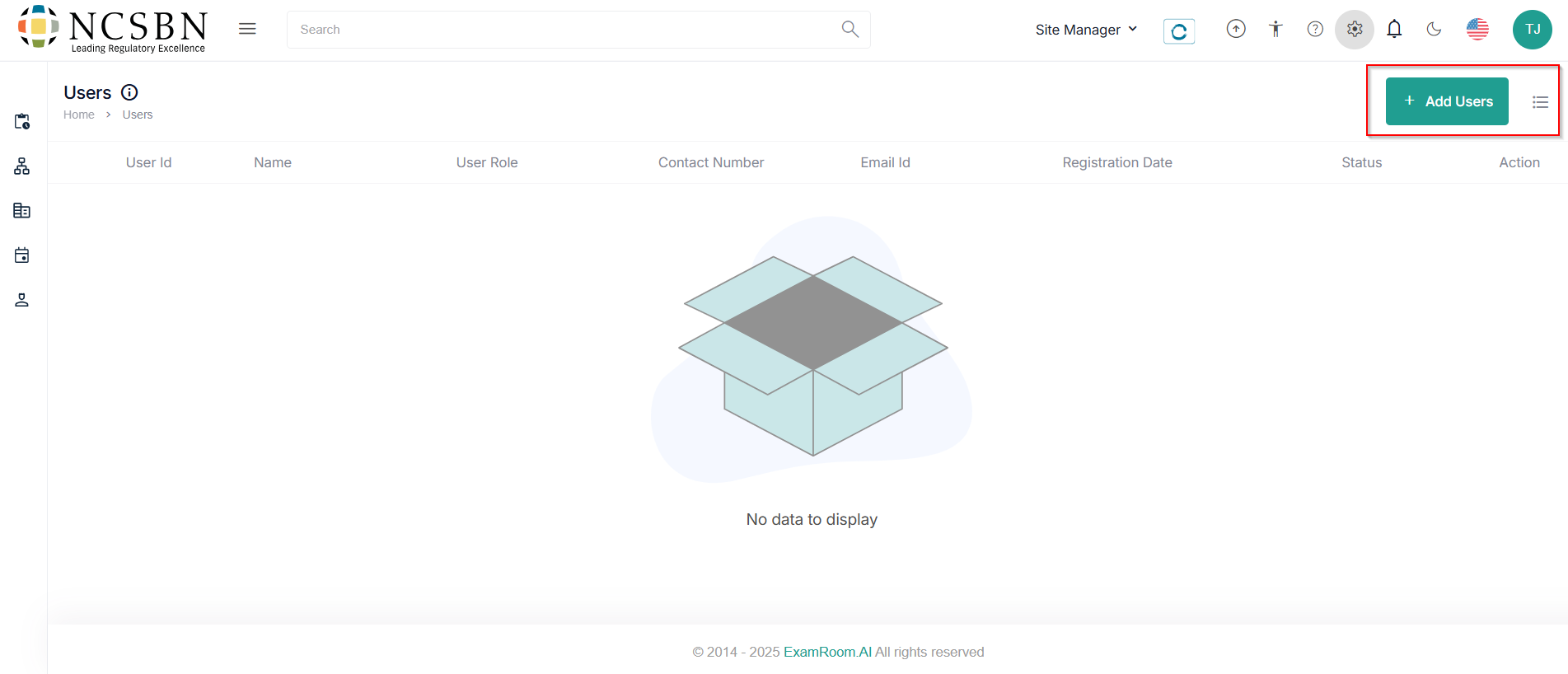Open the user profile sidebar icon
Screen dimensions: 1568x674
(22, 300)
